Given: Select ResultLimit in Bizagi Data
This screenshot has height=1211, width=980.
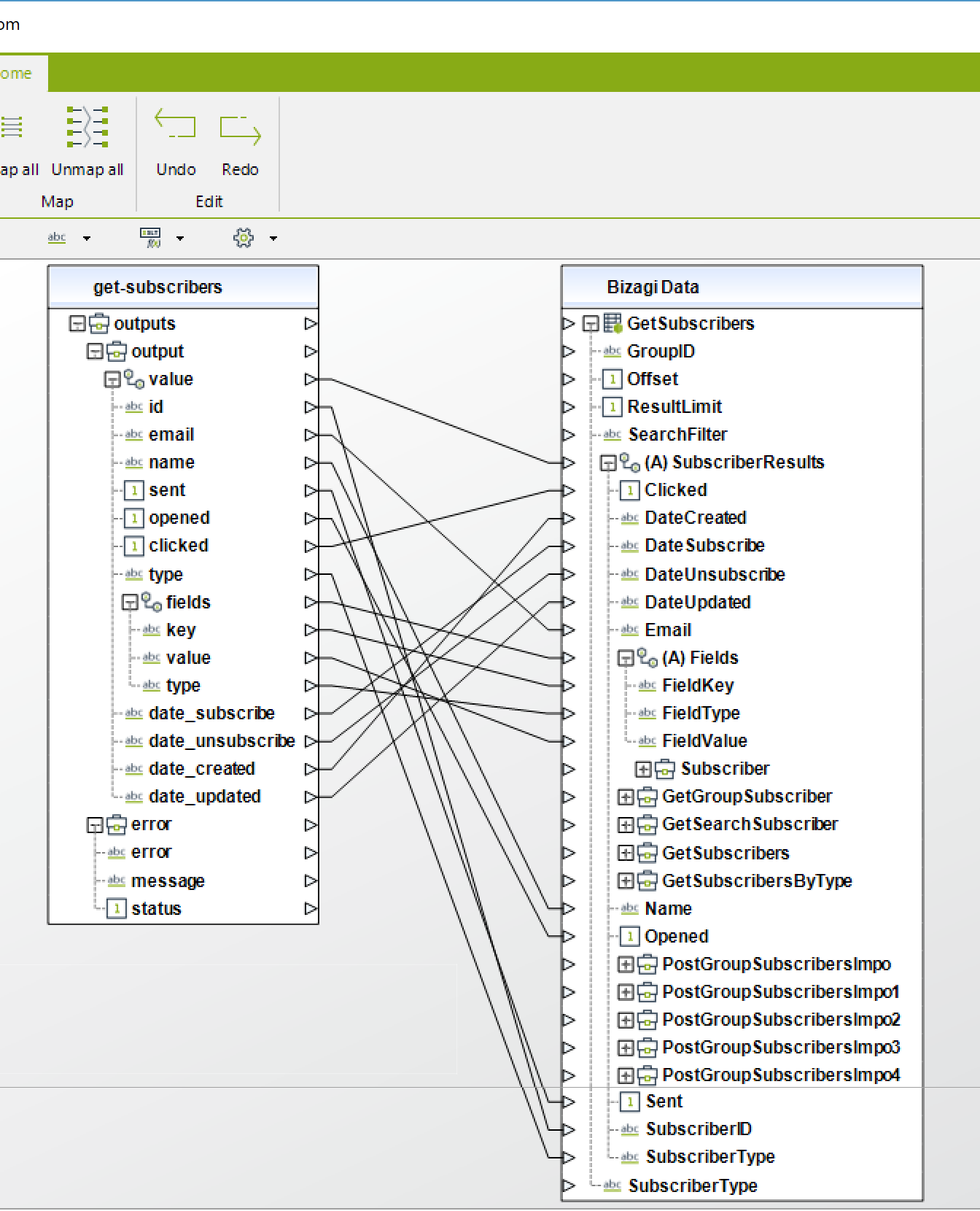Looking at the screenshot, I should click(674, 407).
